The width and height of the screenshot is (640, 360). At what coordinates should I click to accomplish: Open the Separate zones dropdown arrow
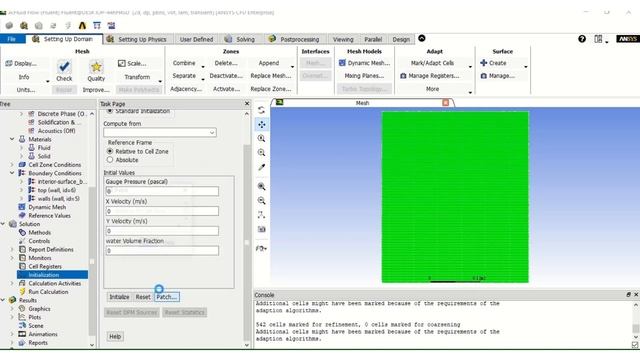click(x=202, y=79)
